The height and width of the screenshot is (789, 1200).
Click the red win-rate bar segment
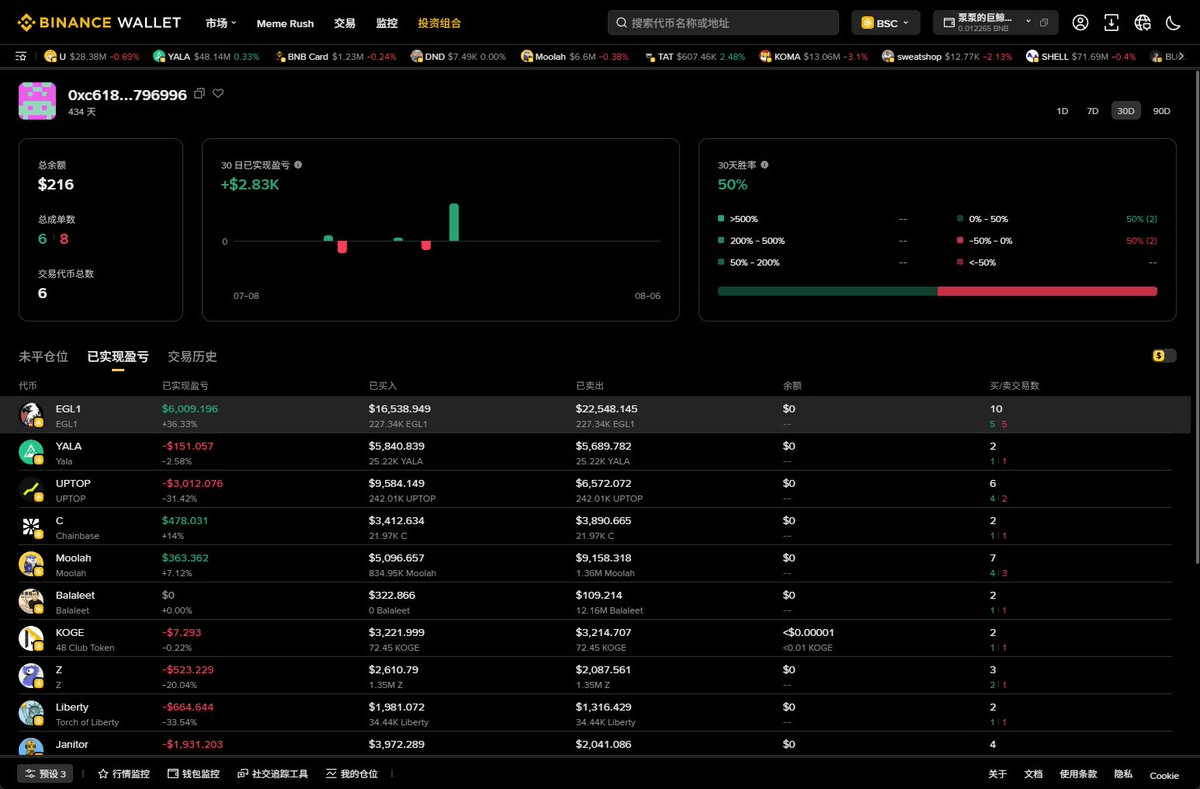pyautogui.click(x=1047, y=291)
